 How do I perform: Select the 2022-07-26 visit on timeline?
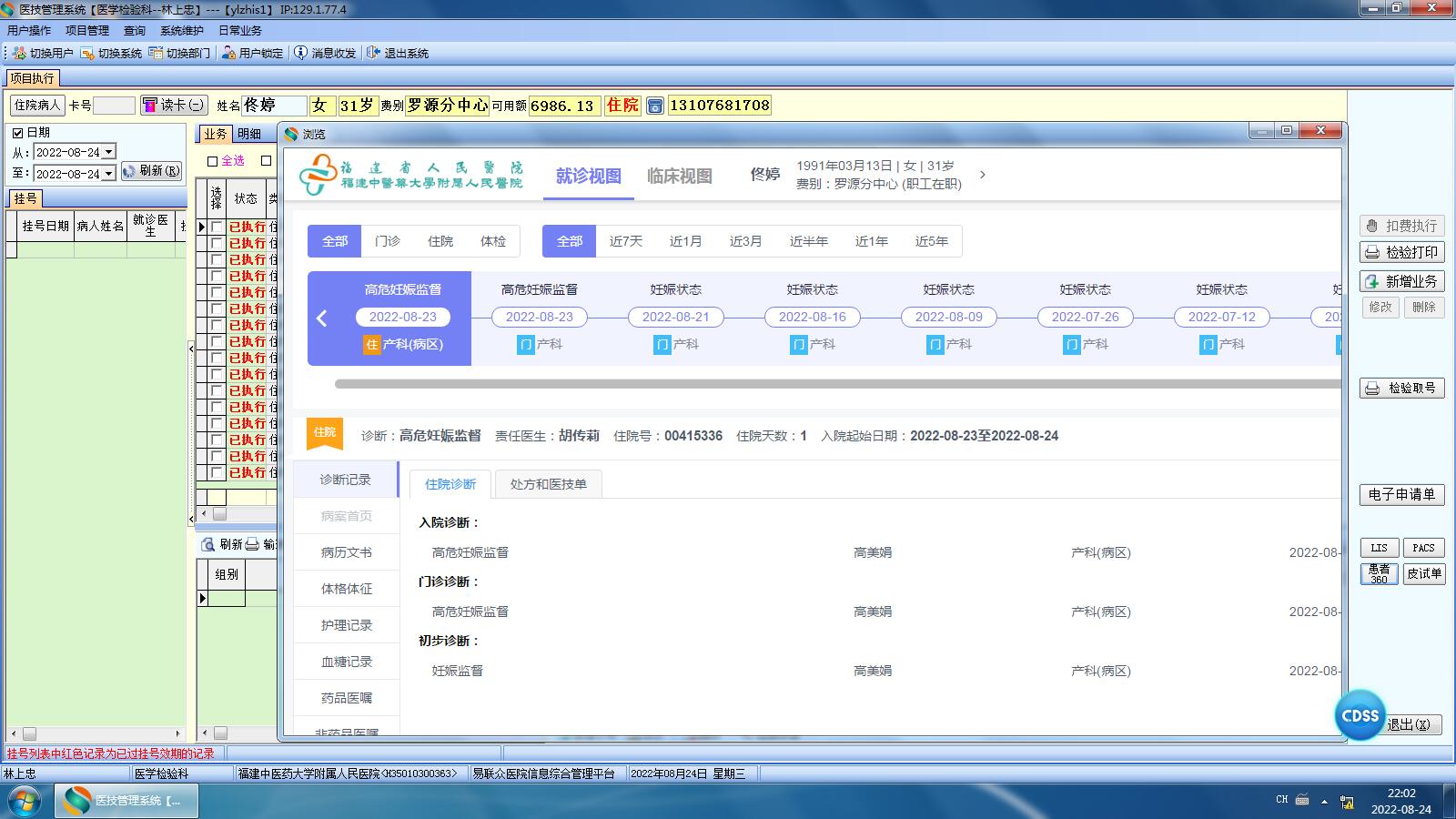coord(1085,317)
